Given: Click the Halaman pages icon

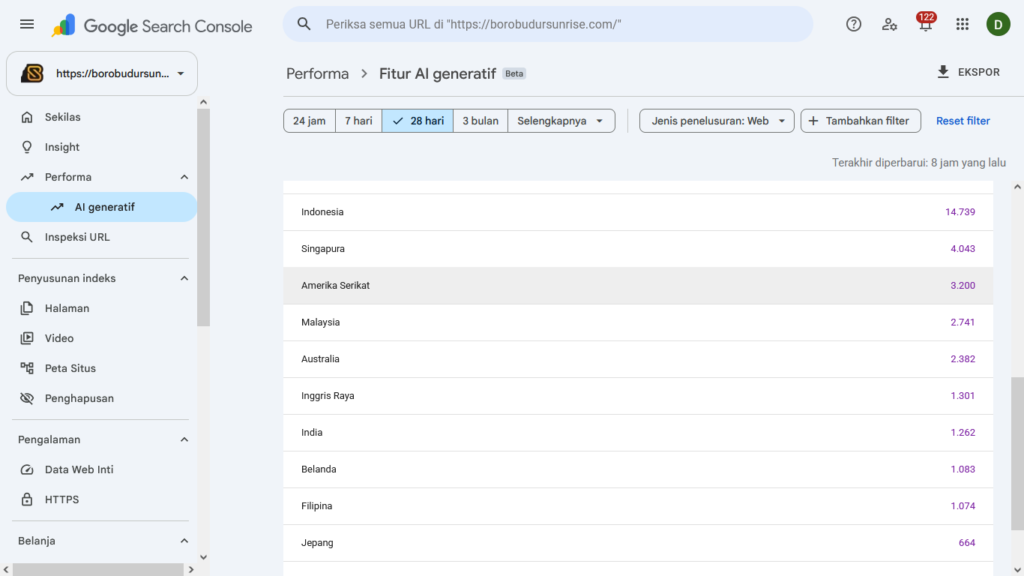Looking at the screenshot, I should click(27, 308).
